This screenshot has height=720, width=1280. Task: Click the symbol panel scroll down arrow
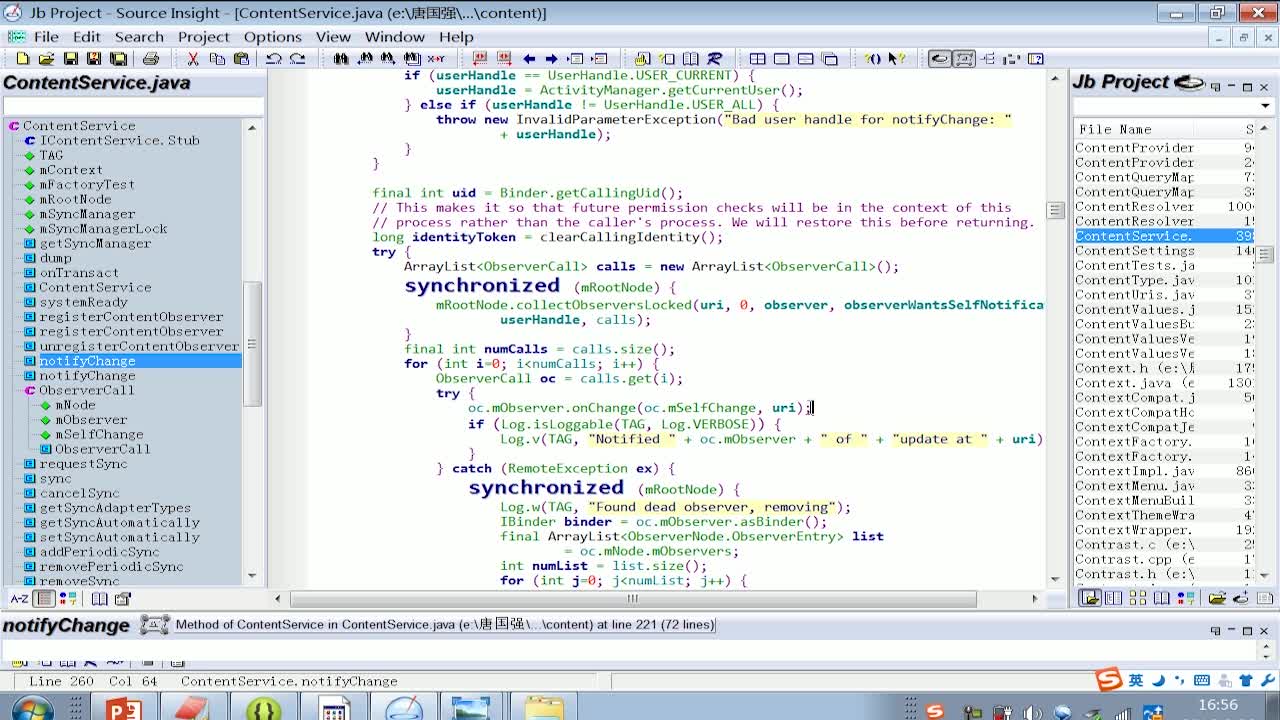pos(251,576)
